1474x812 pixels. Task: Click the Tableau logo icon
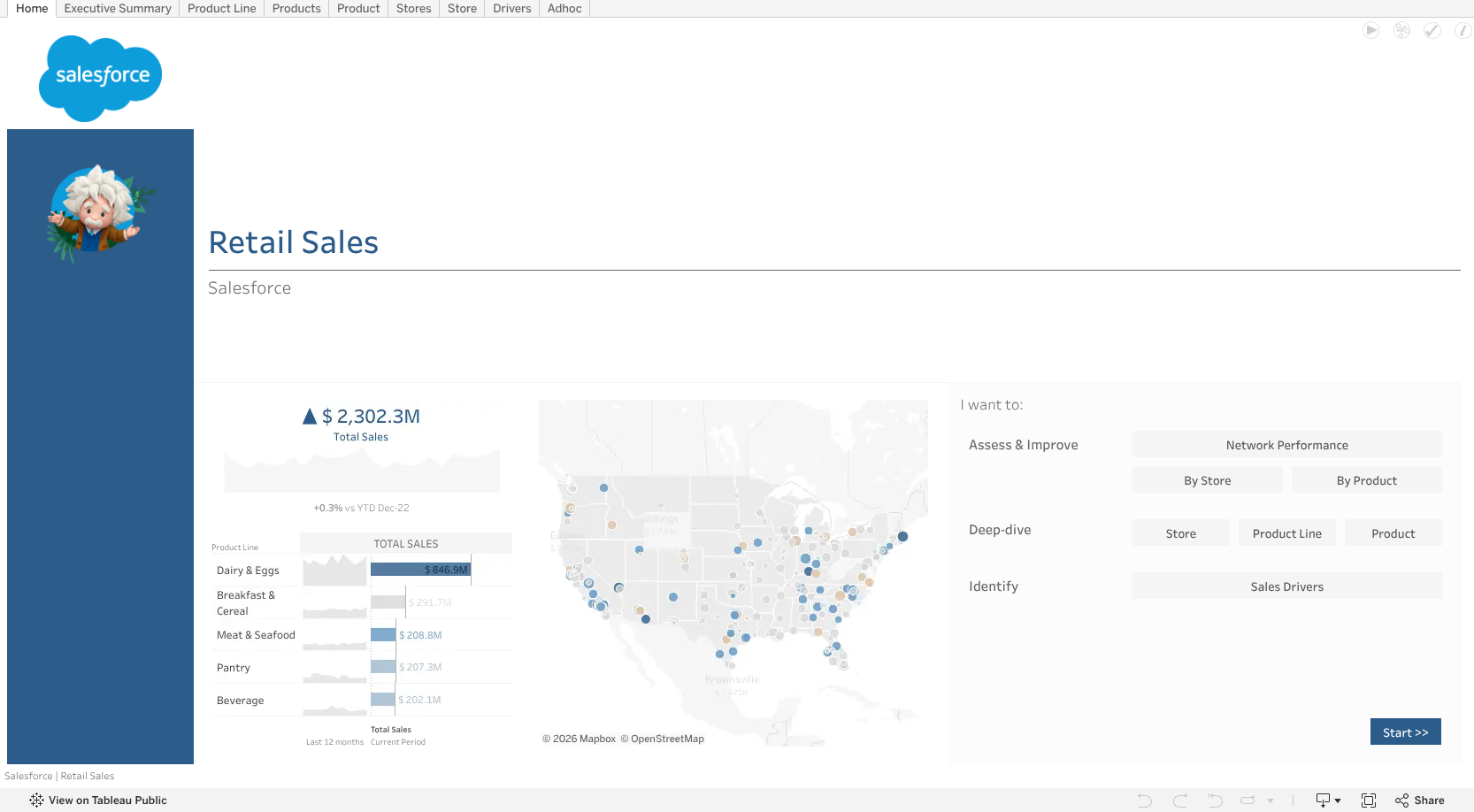[36, 800]
